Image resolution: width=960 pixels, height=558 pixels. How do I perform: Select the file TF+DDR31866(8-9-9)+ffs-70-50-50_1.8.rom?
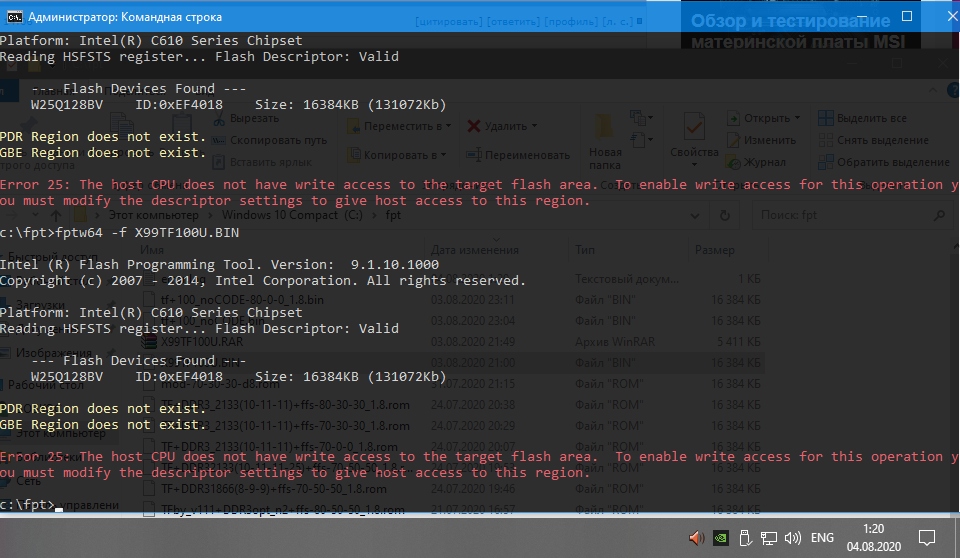(x=273, y=489)
